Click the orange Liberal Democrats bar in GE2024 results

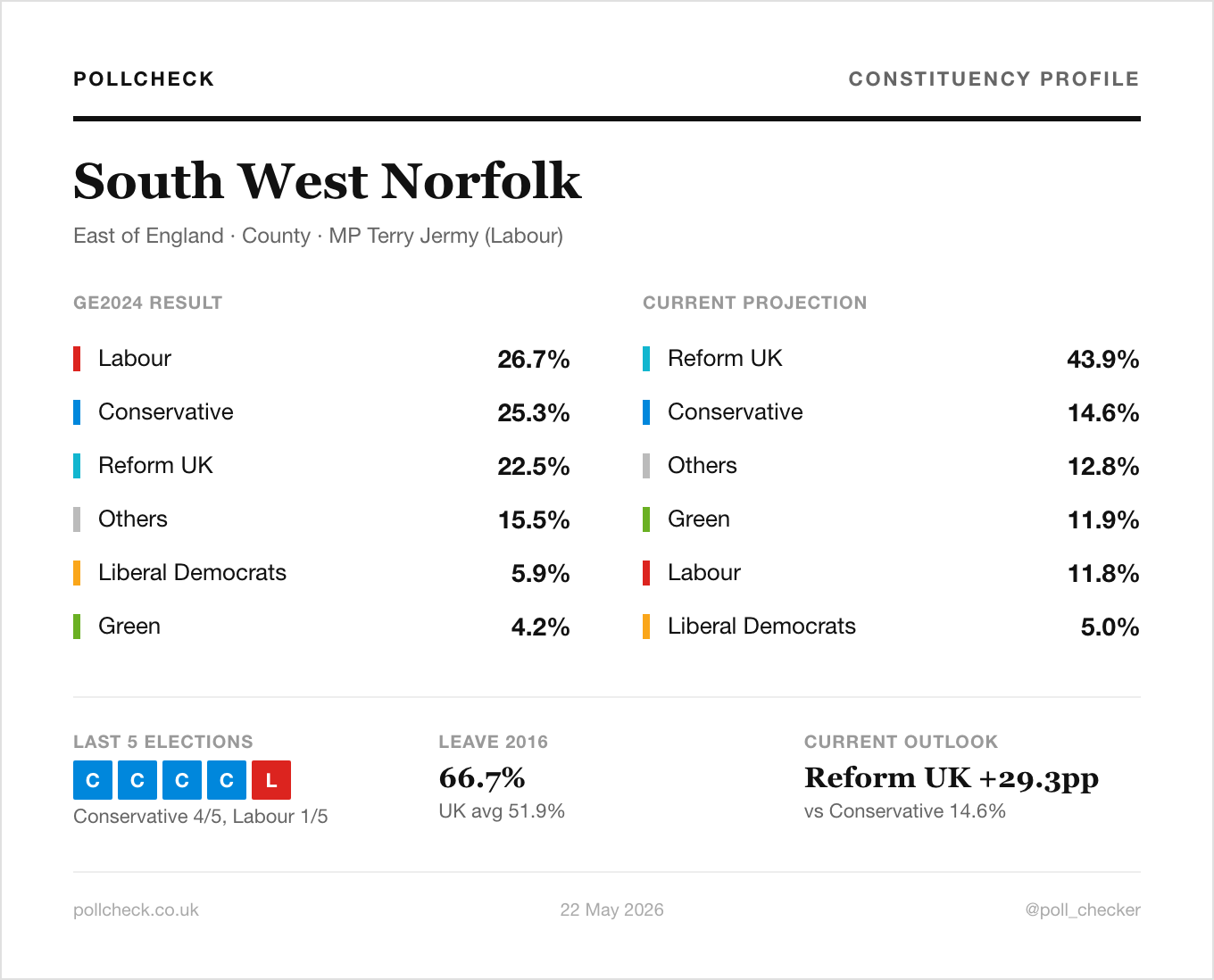tap(77, 573)
